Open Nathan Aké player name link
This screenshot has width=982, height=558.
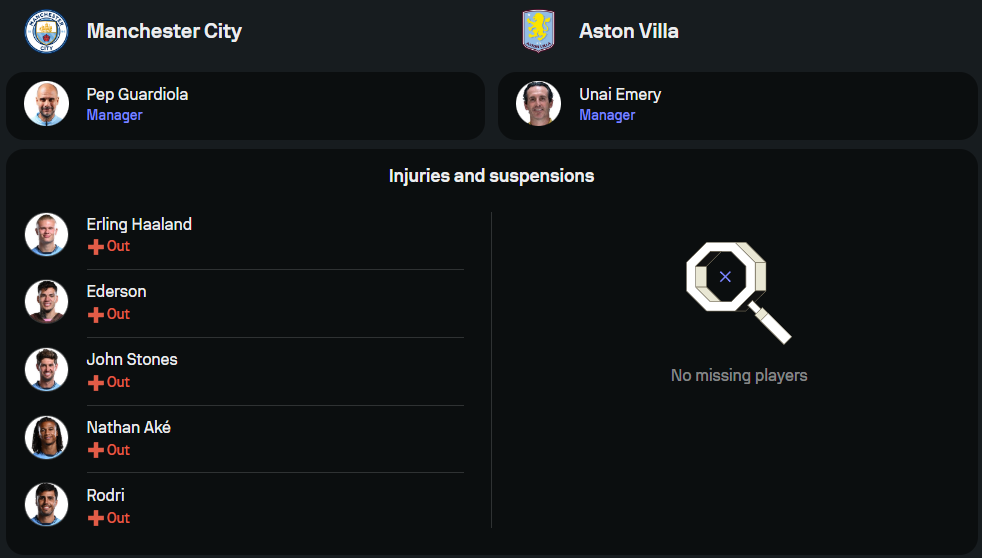click(128, 427)
